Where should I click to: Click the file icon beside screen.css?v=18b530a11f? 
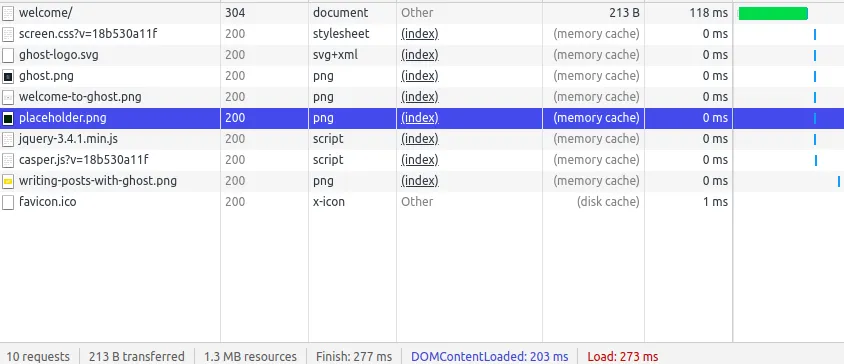[x=8, y=34]
